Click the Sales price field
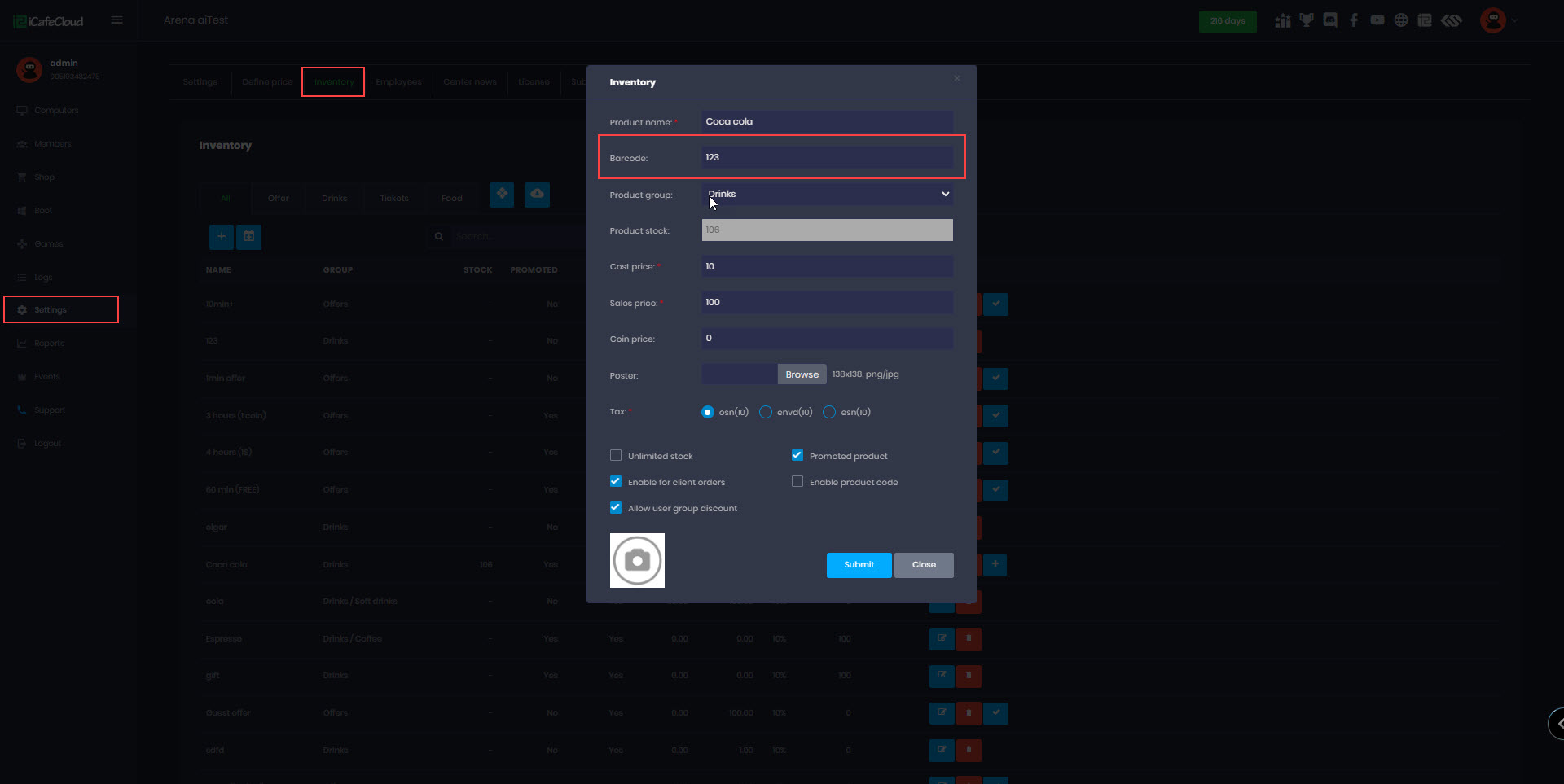The width and height of the screenshot is (1564, 784). pos(826,302)
